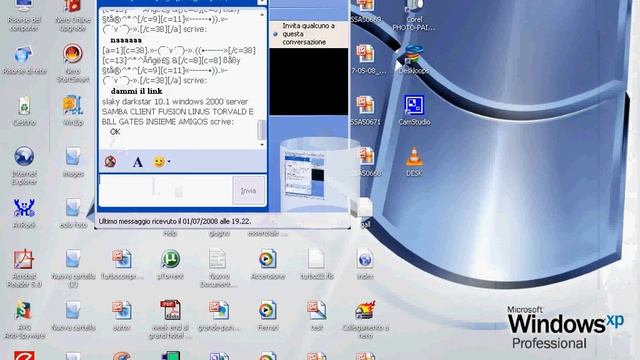
Task: Open Acrobat Reader 5.0 shortcut
Action: (x=24, y=268)
